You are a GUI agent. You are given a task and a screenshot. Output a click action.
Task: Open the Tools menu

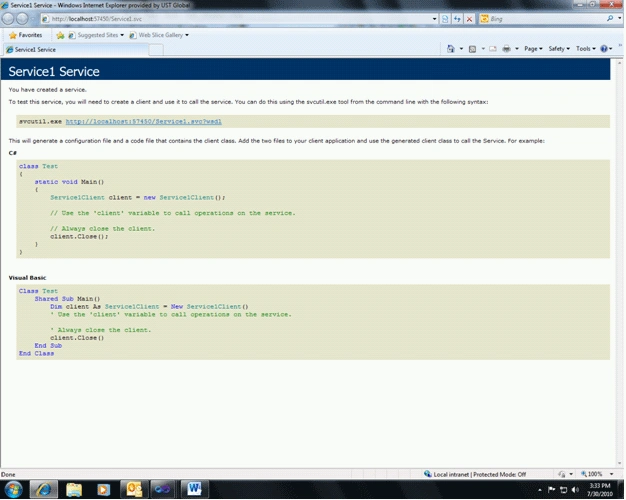click(x=586, y=49)
